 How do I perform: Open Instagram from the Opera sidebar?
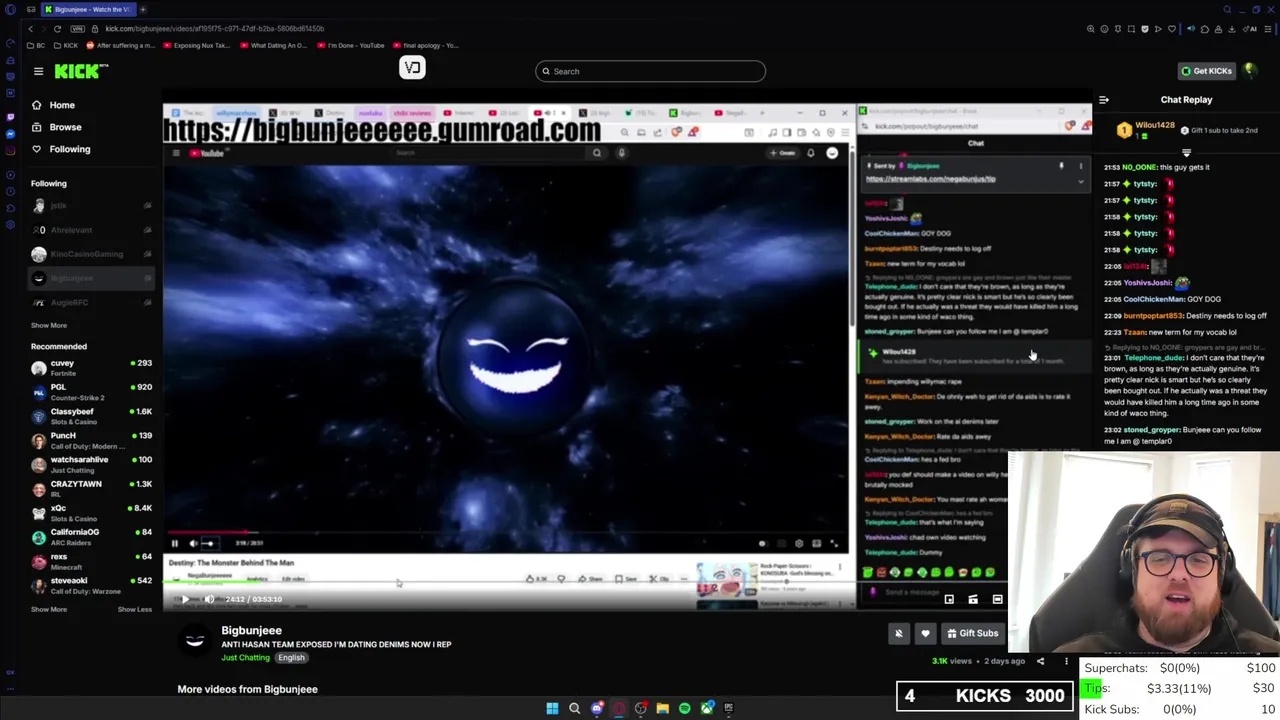[10, 152]
